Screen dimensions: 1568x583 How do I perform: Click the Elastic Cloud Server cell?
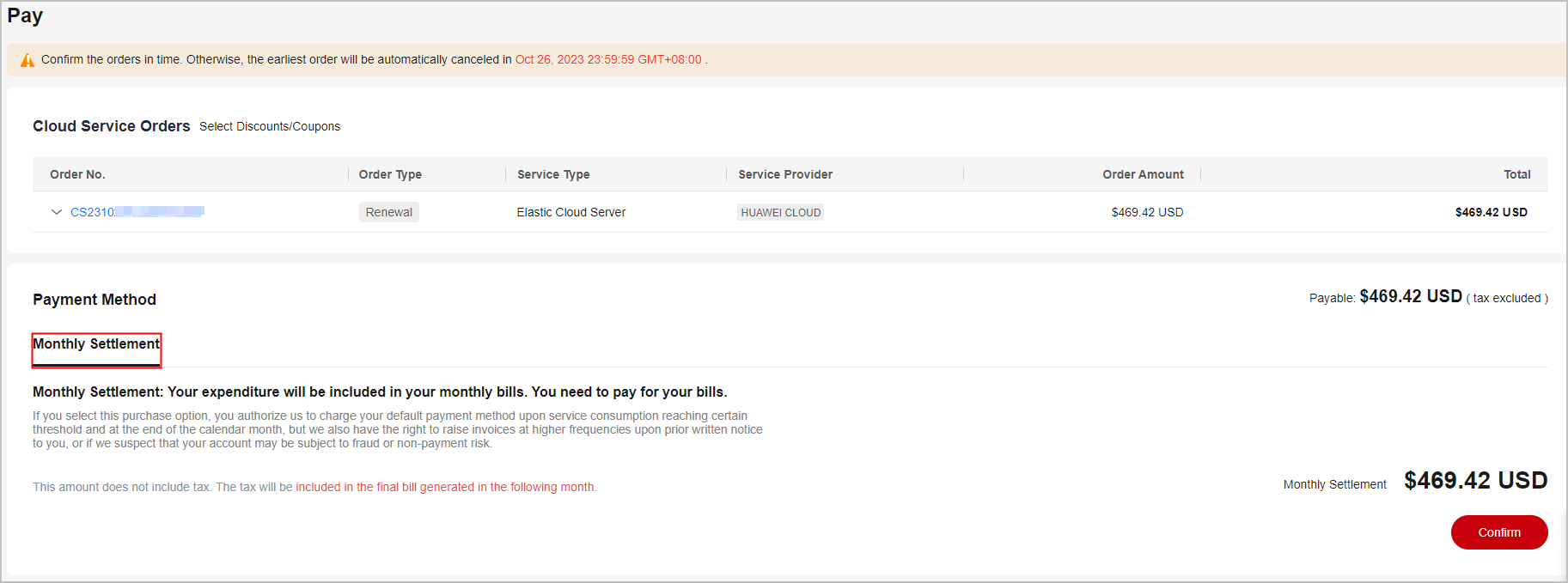(x=571, y=212)
